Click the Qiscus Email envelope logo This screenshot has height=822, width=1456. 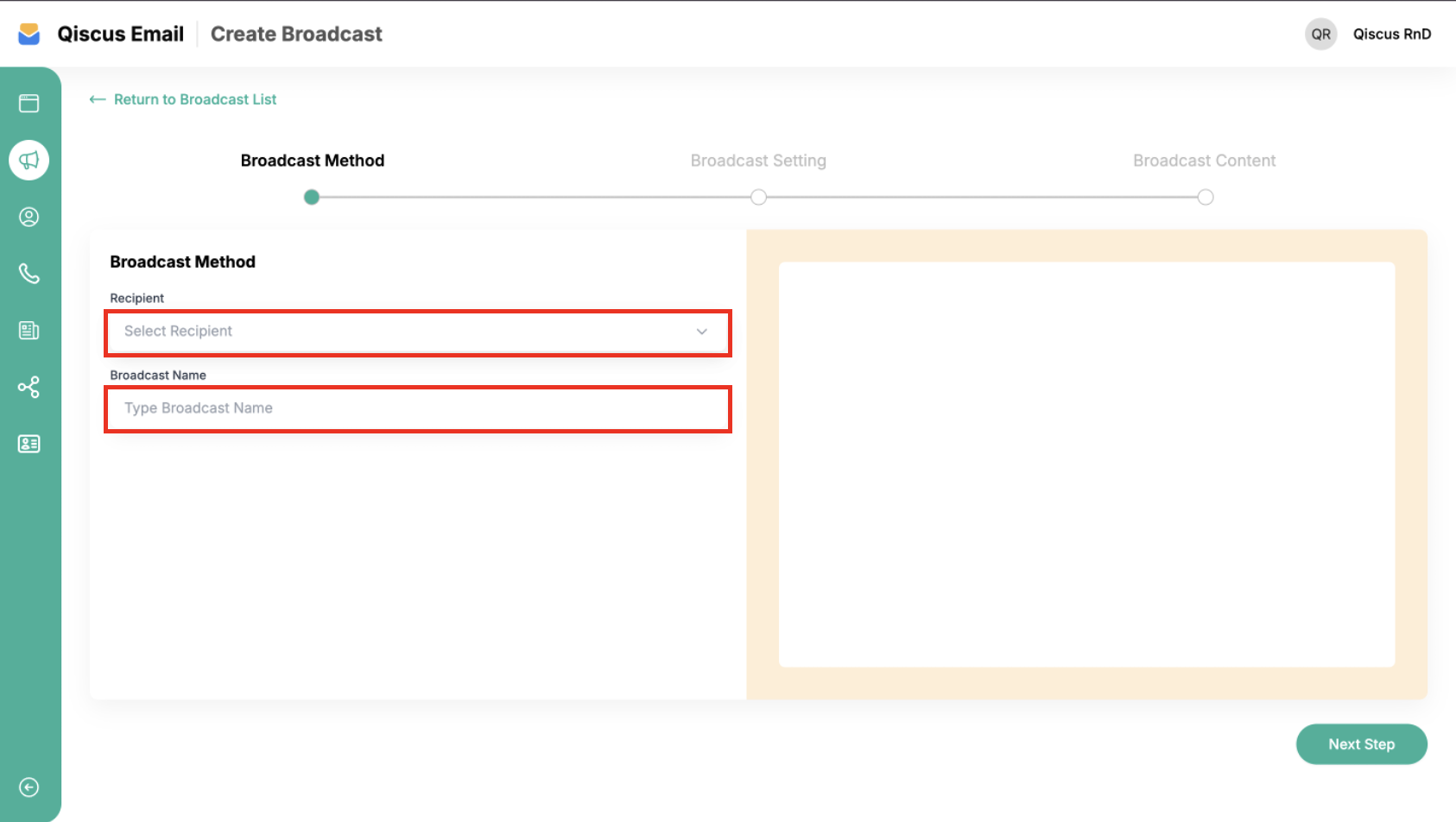[x=29, y=34]
